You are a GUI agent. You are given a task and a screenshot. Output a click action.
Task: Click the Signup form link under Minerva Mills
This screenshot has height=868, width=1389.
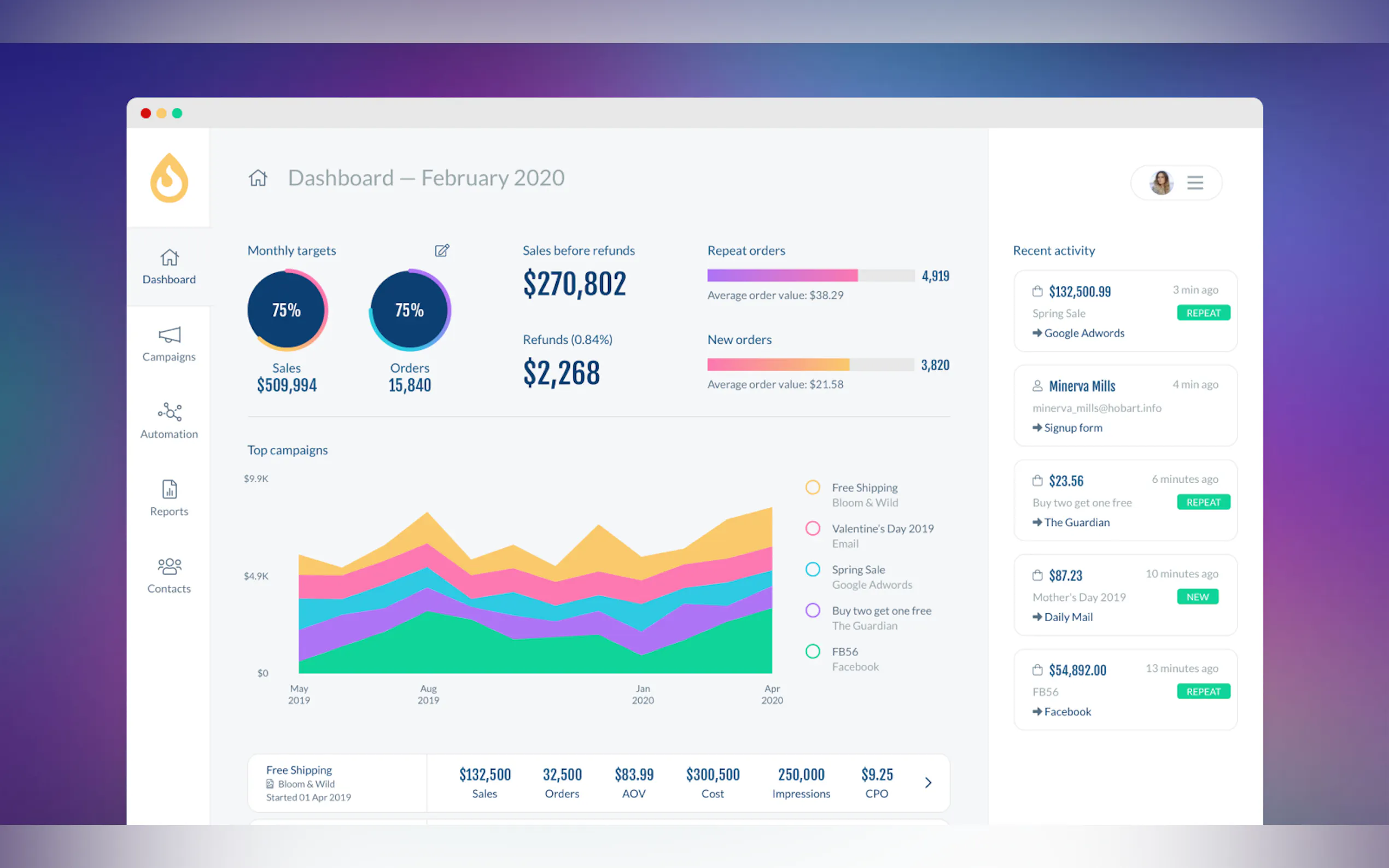point(1072,427)
